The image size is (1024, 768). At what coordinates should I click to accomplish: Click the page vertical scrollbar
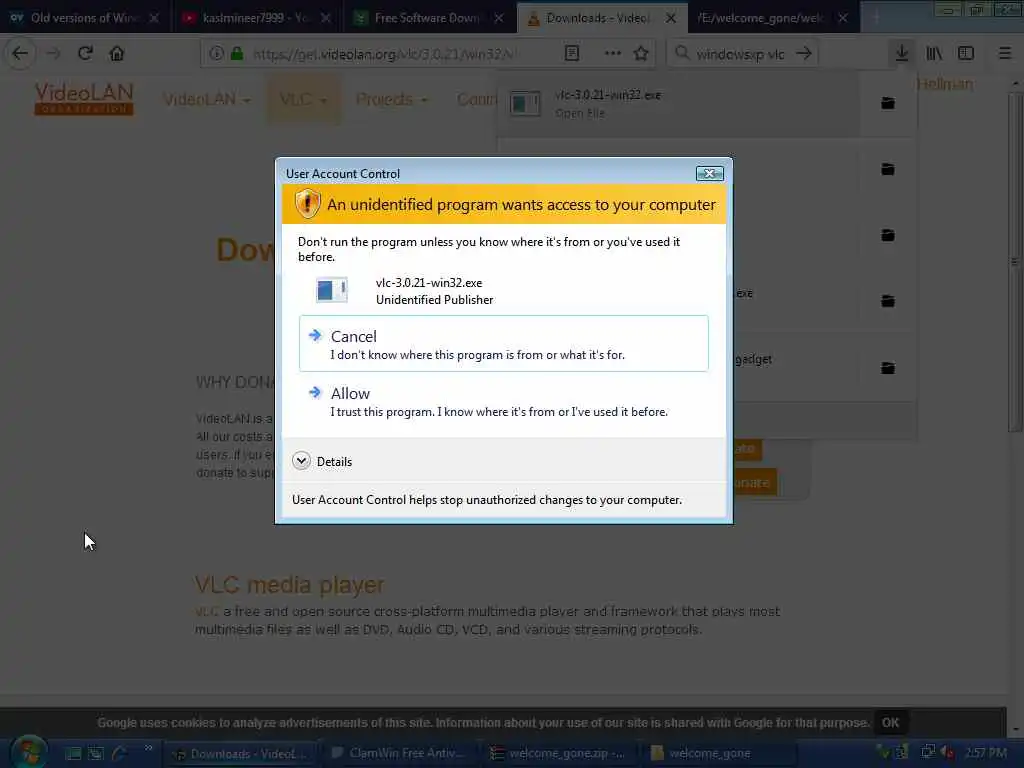[x=1014, y=261]
